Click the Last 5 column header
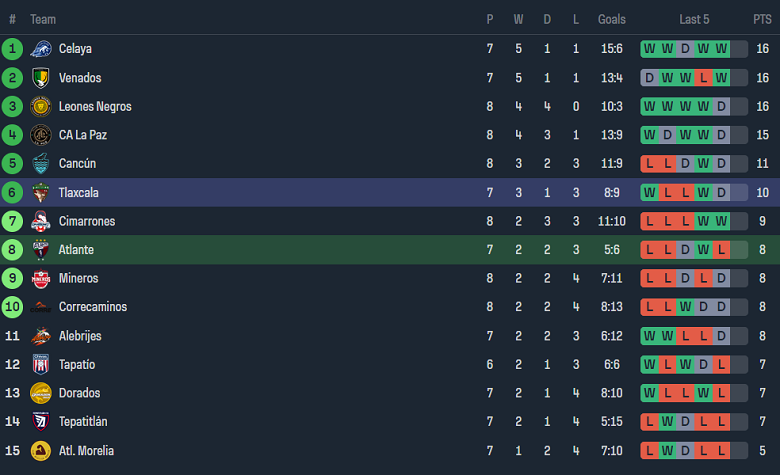780x475 pixels. coord(694,19)
